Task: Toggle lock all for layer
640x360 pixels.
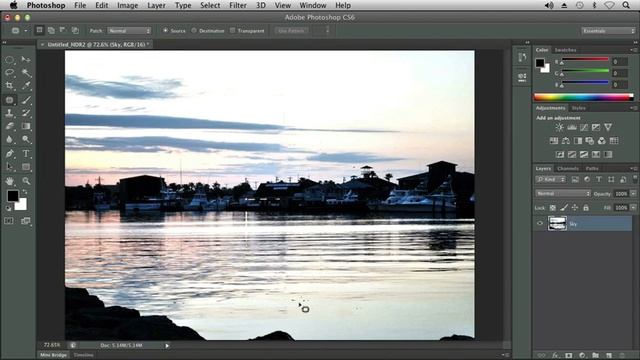Action: 586,208
